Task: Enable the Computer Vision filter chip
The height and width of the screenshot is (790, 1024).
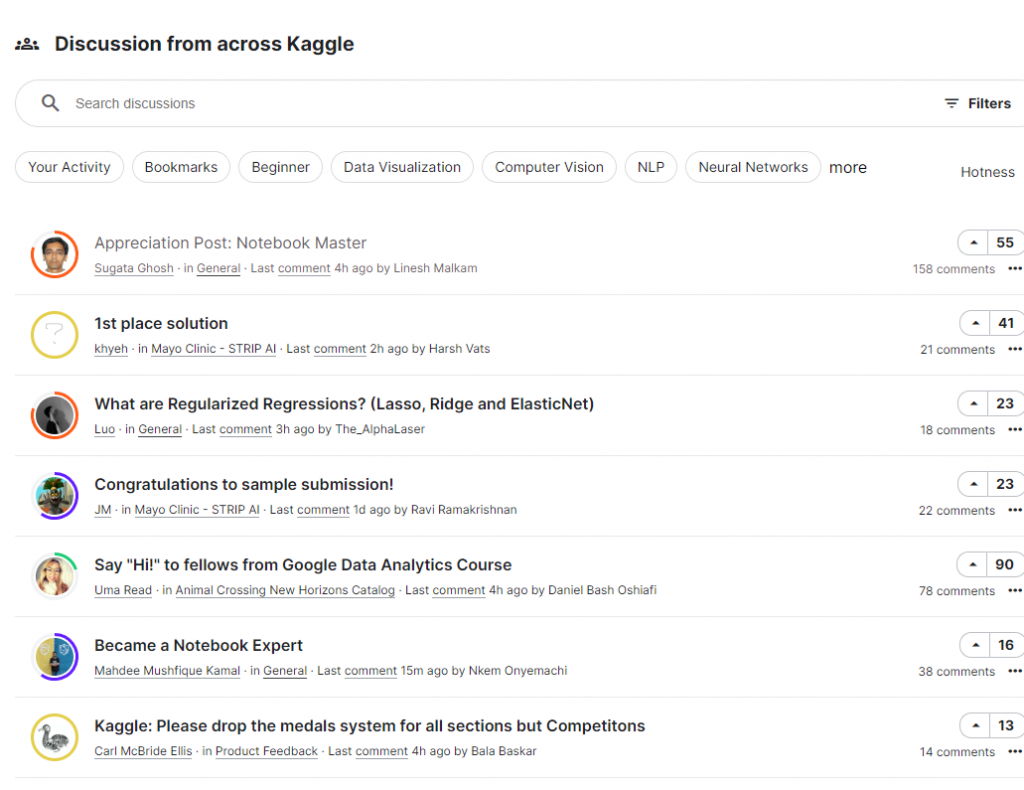Action: click(549, 167)
